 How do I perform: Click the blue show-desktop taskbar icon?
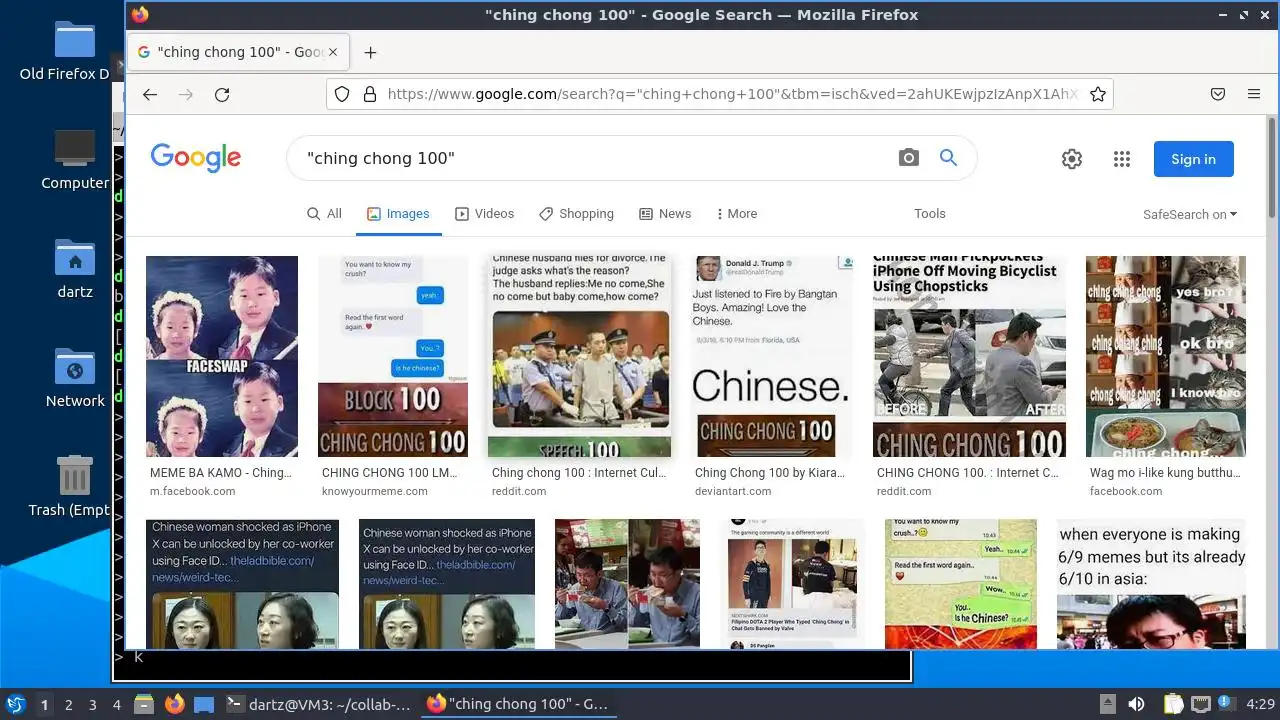click(x=204, y=705)
